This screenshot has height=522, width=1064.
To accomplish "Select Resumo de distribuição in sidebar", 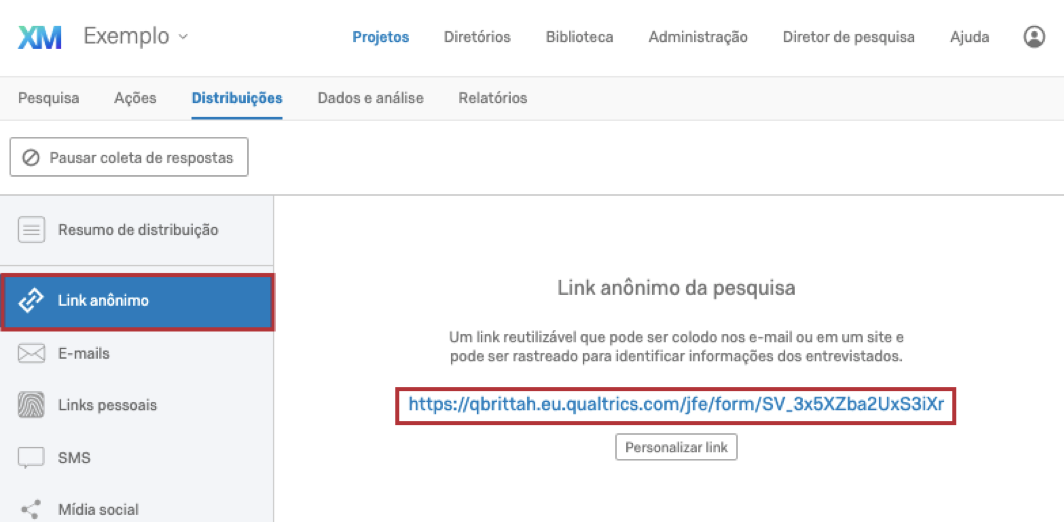I will pyautogui.click(x=137, y=230).
